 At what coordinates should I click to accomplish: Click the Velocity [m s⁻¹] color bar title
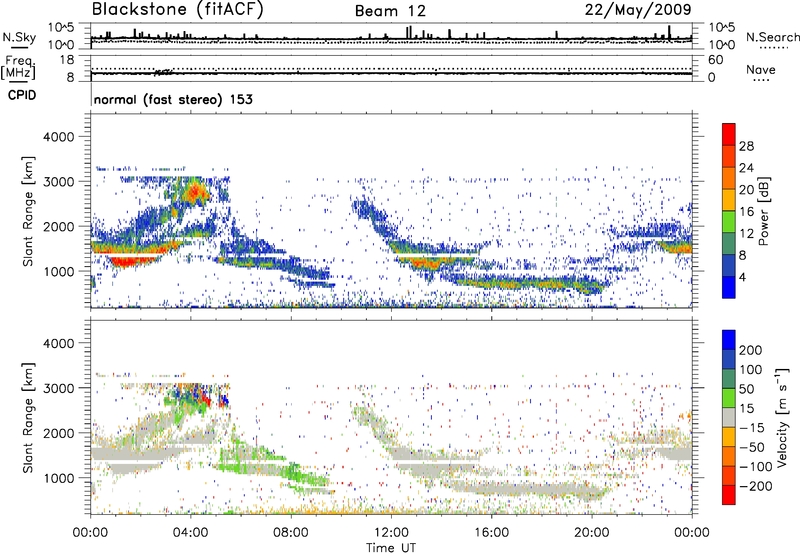point(781,417)
